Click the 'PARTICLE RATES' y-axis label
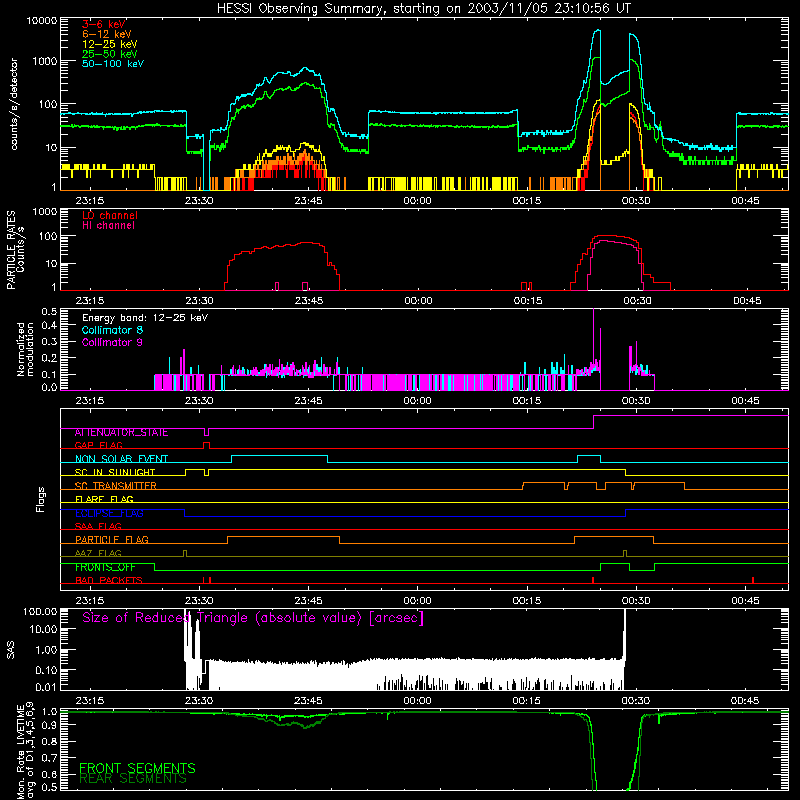 [11, 250]
